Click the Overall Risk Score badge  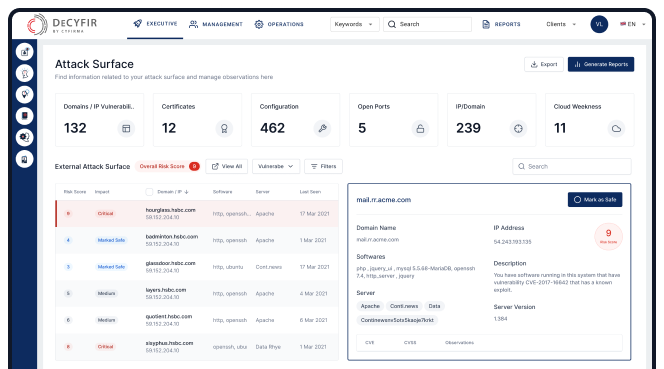click(169, 166)
